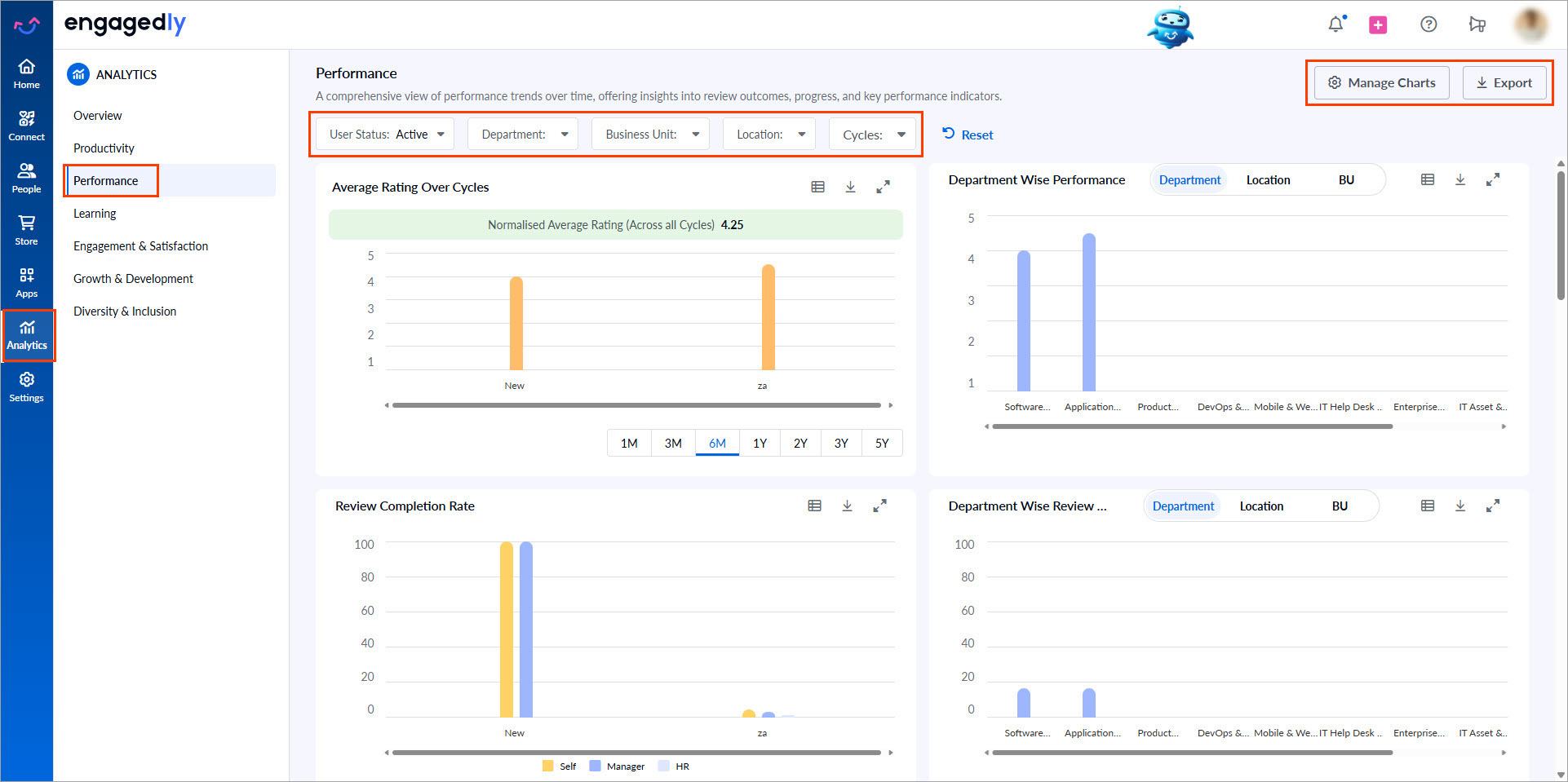Open the Store cart icon
This screenshot has width=1568, height=782.
click(26, 230)
